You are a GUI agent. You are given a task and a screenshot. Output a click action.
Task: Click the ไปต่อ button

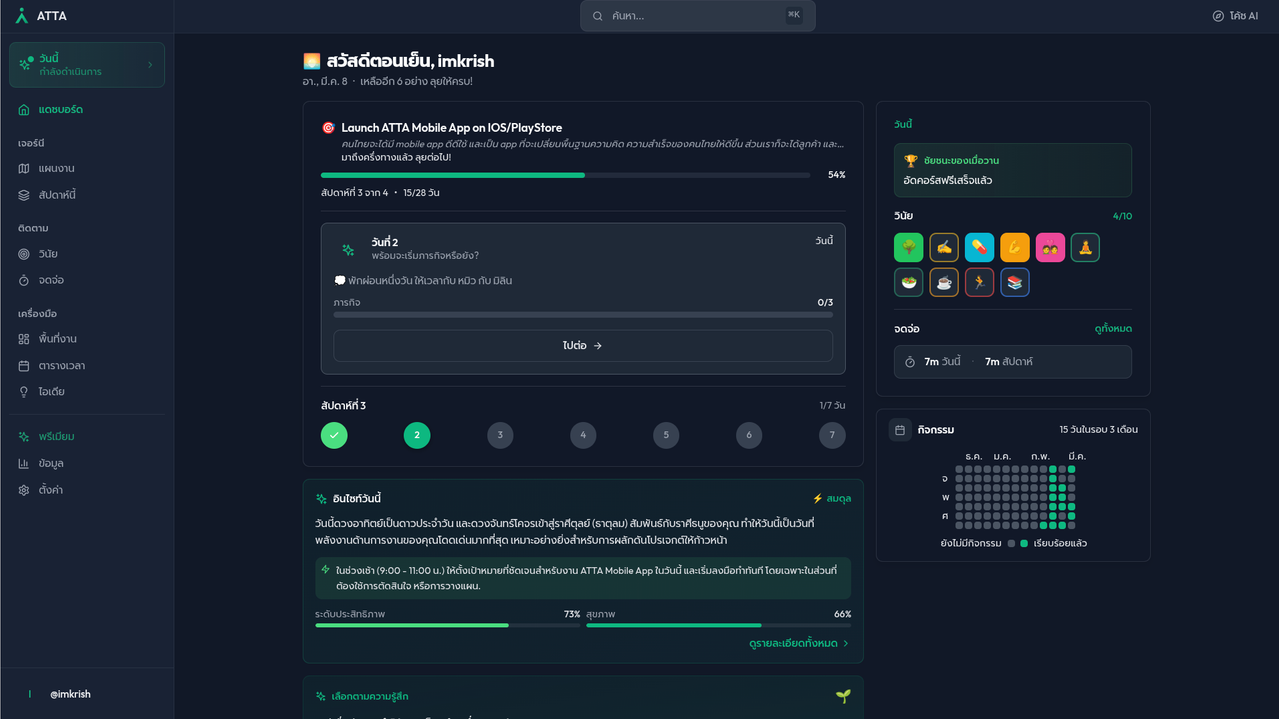[583, 345]
